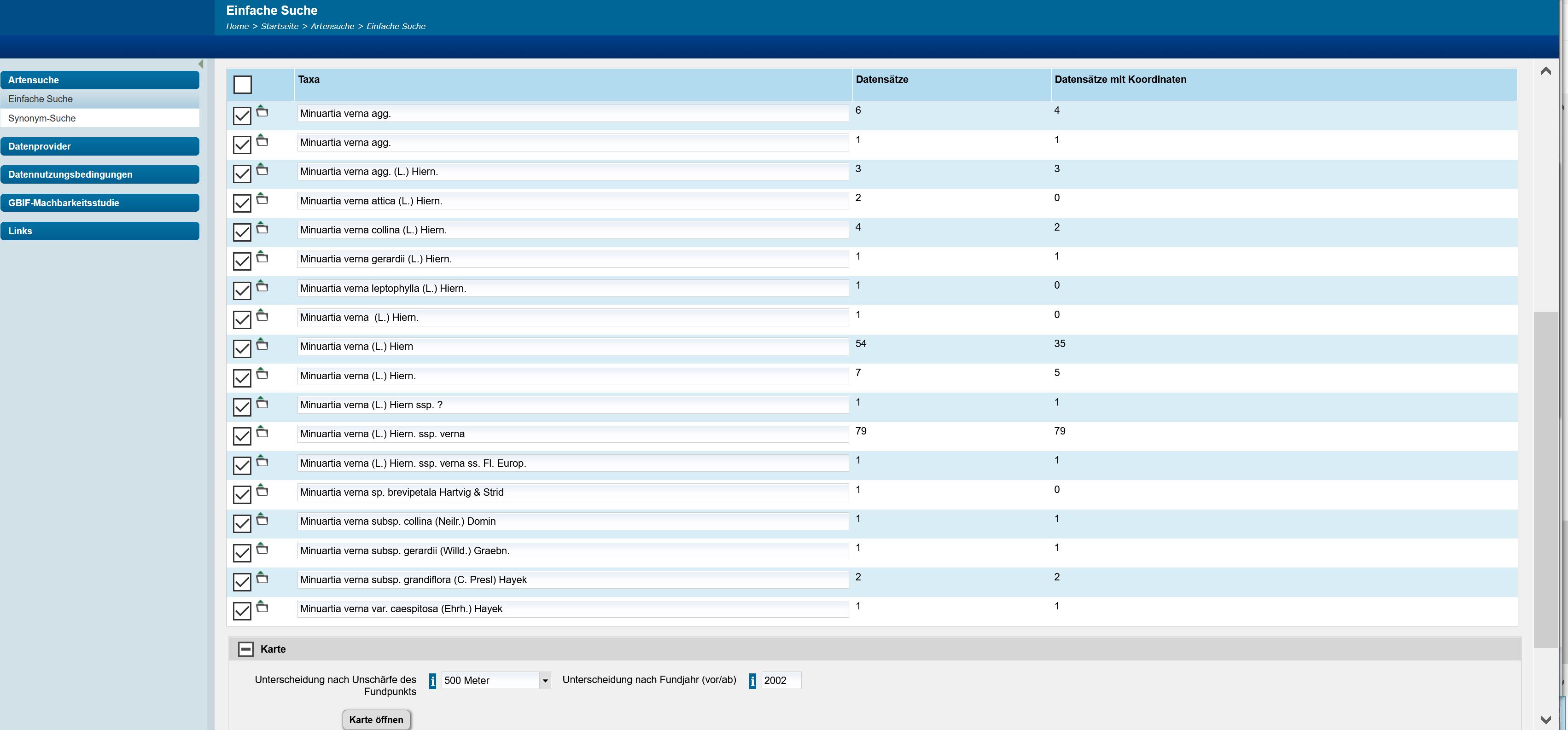This screenshot has height=730, width=1568.
Task: Open folder icon for Minuartia verna (L.) Hiern. row with 7 records
Action: tap(262, 374)
